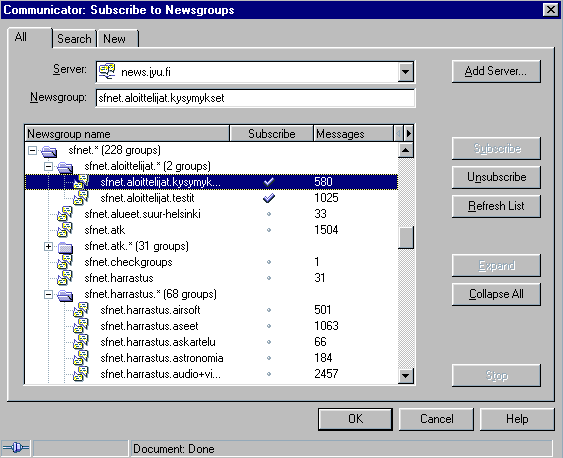Click the sfnet.checkgroups newsgroup icon

65,262
